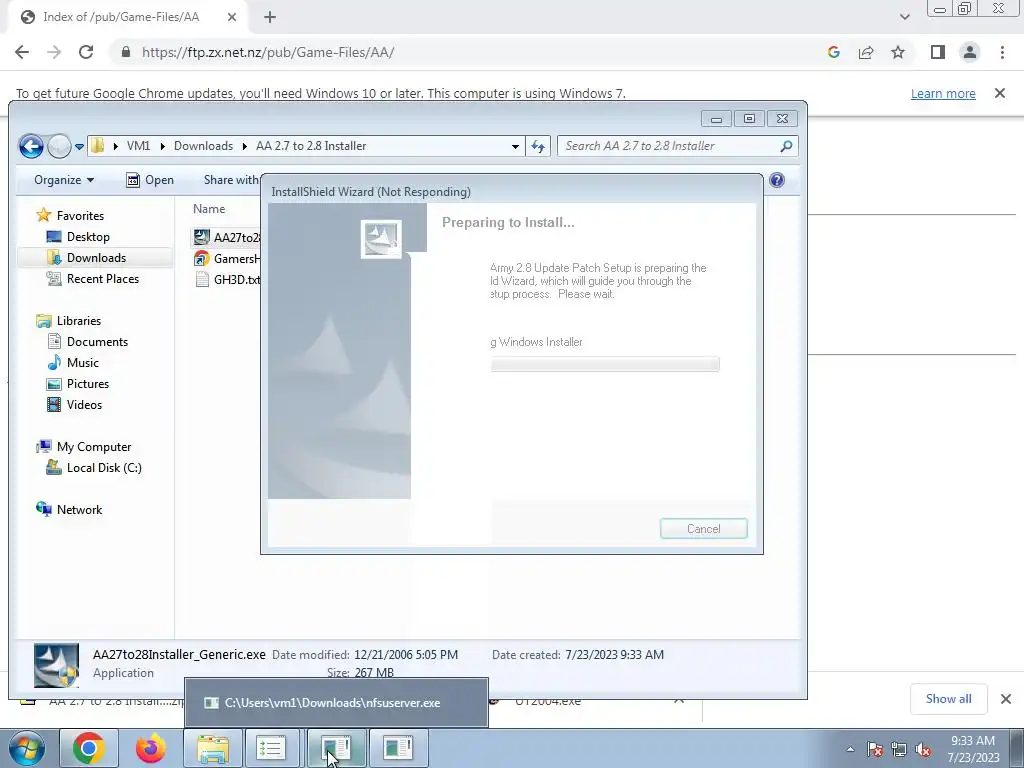Show hidden tray icons arrow
Screen dimensions: 1024x768
(x=850, y=749)
